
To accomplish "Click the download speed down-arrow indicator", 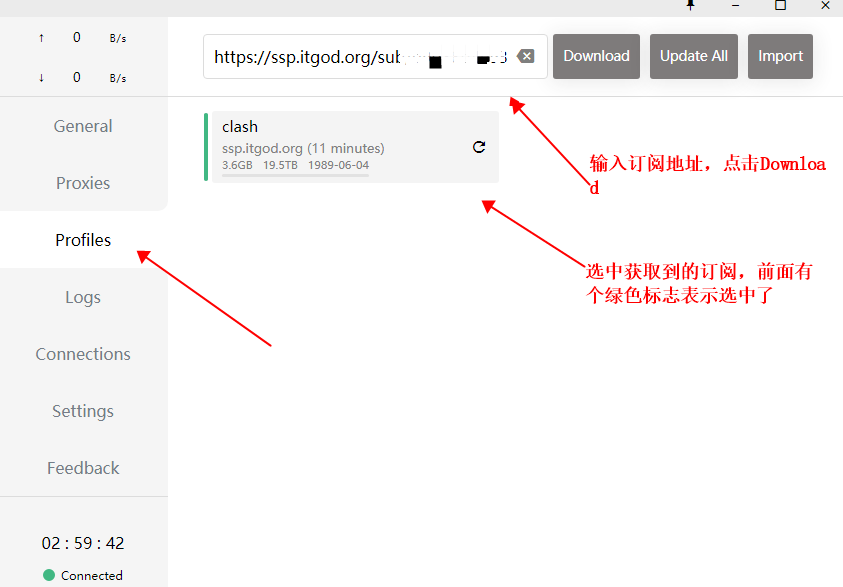I will [x=41, y=77].
